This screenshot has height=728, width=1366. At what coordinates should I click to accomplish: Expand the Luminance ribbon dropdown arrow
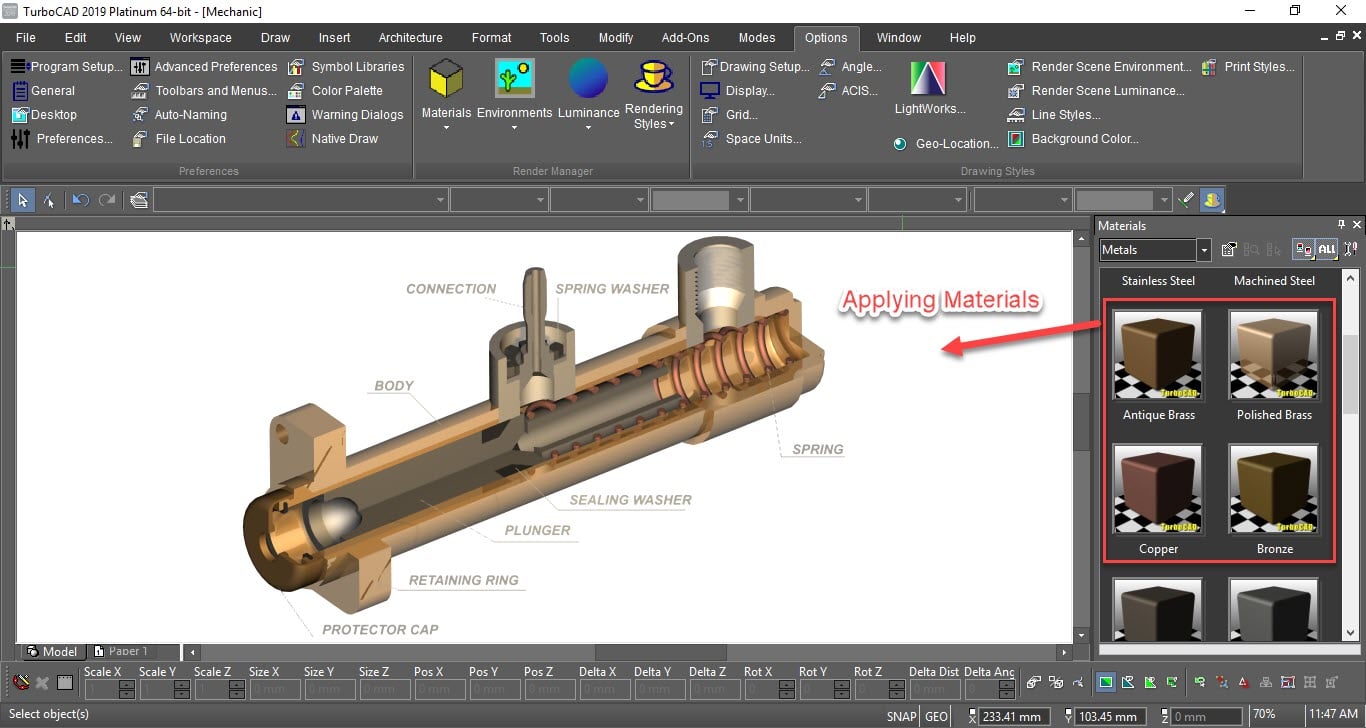(x=588, y=128)
